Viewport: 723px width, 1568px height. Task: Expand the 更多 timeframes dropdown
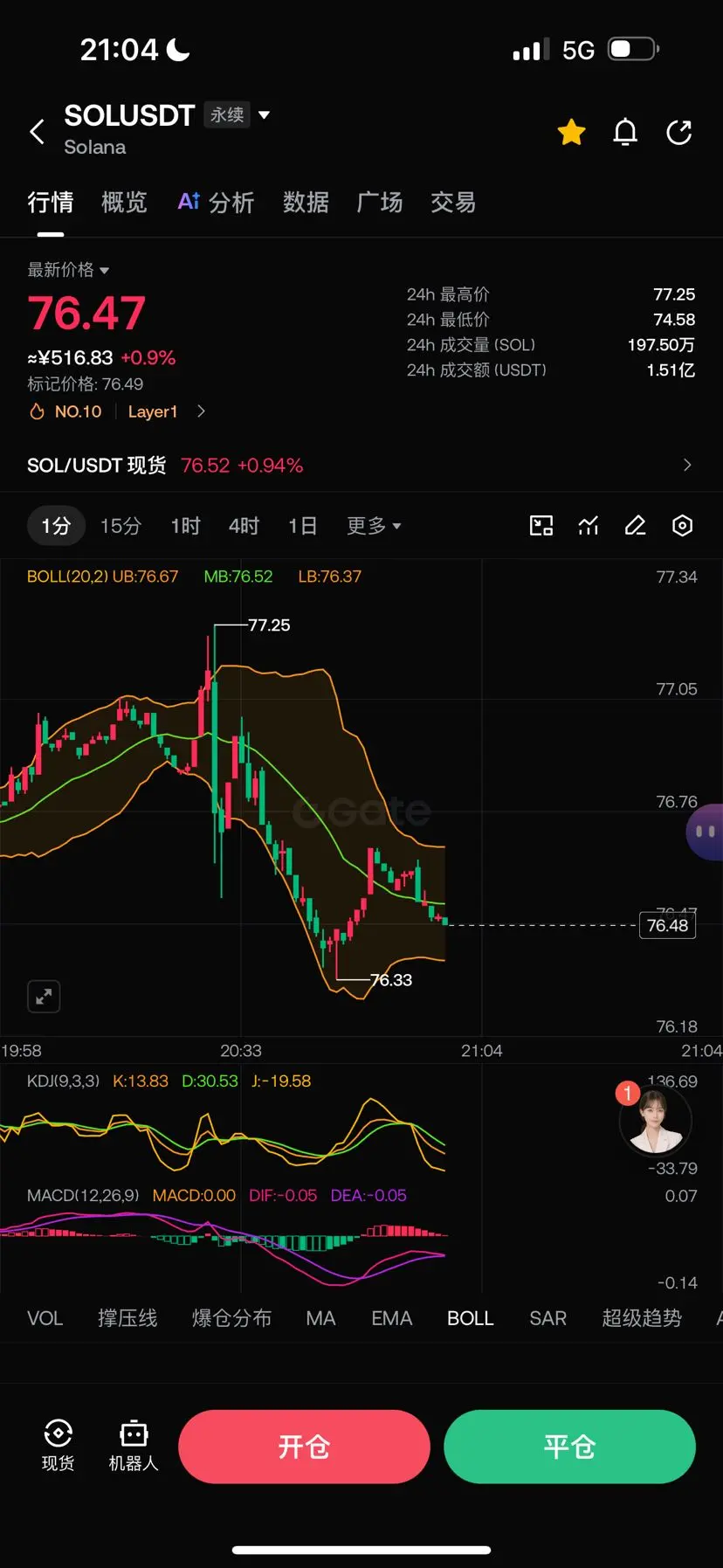(x=374, y=526)
